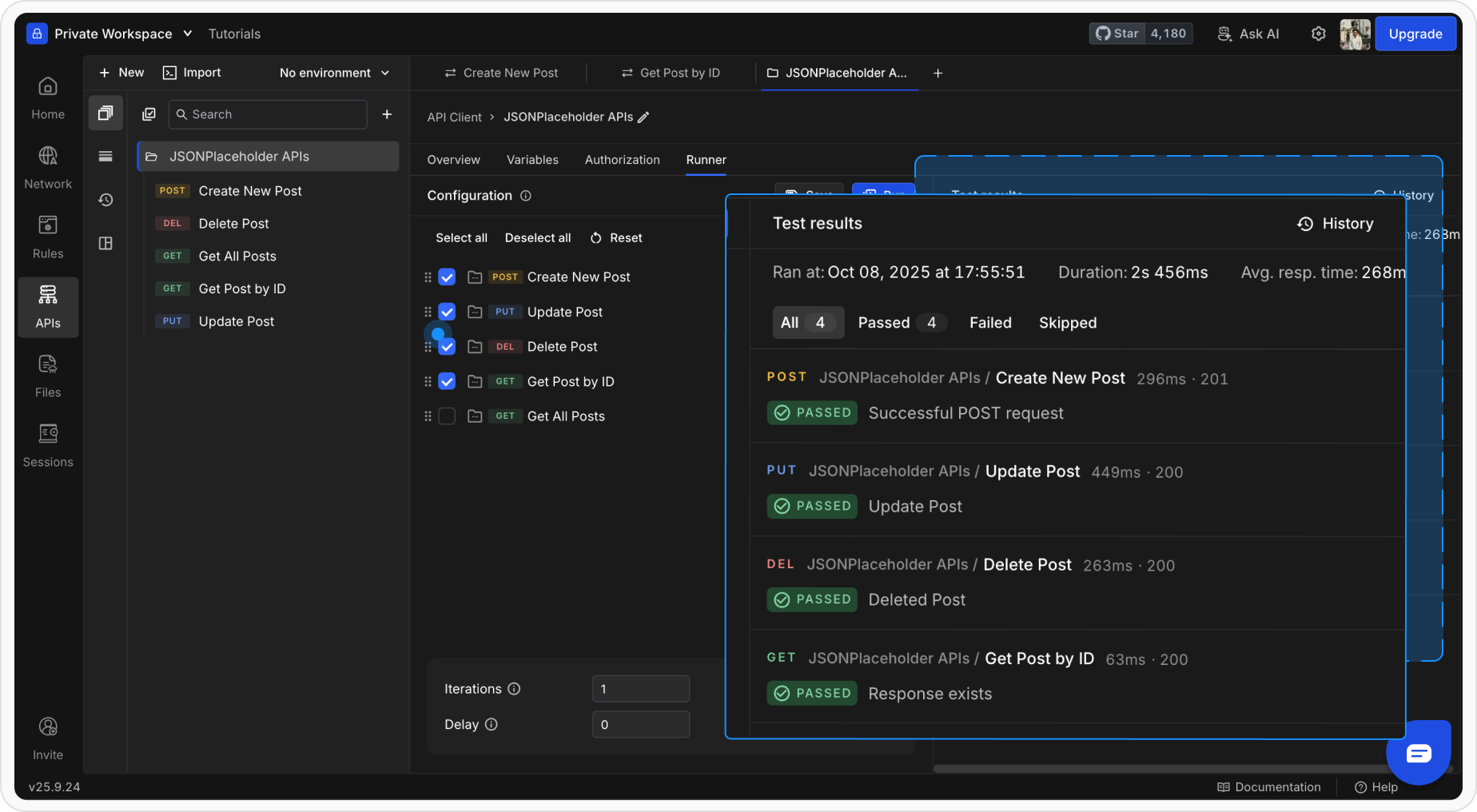Image resolution: width=1477 pixels, height=812 pixels.
Task: Select the Rules panel from the sidebar
Action: tap(48, 237)
